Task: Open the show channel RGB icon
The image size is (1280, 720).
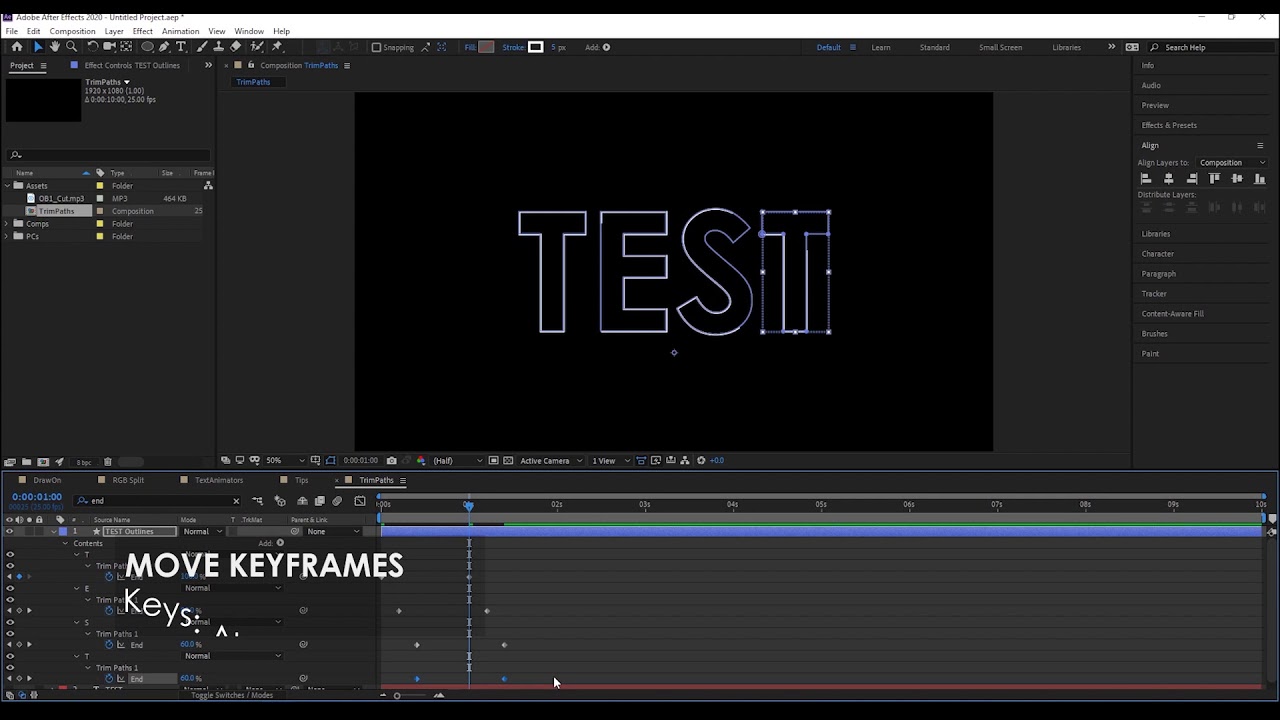Action: [420, 461]
